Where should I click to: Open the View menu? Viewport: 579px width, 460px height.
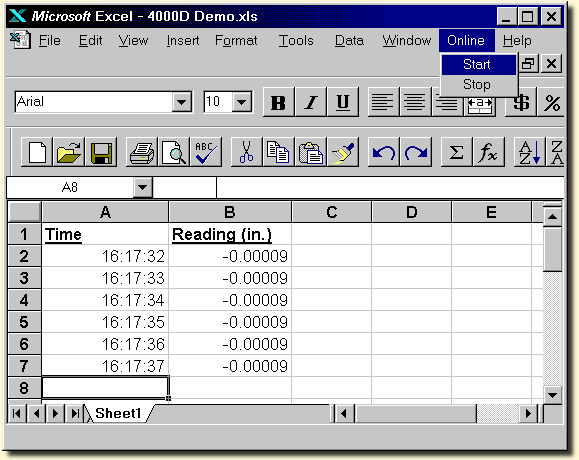[x=133, y=40]
